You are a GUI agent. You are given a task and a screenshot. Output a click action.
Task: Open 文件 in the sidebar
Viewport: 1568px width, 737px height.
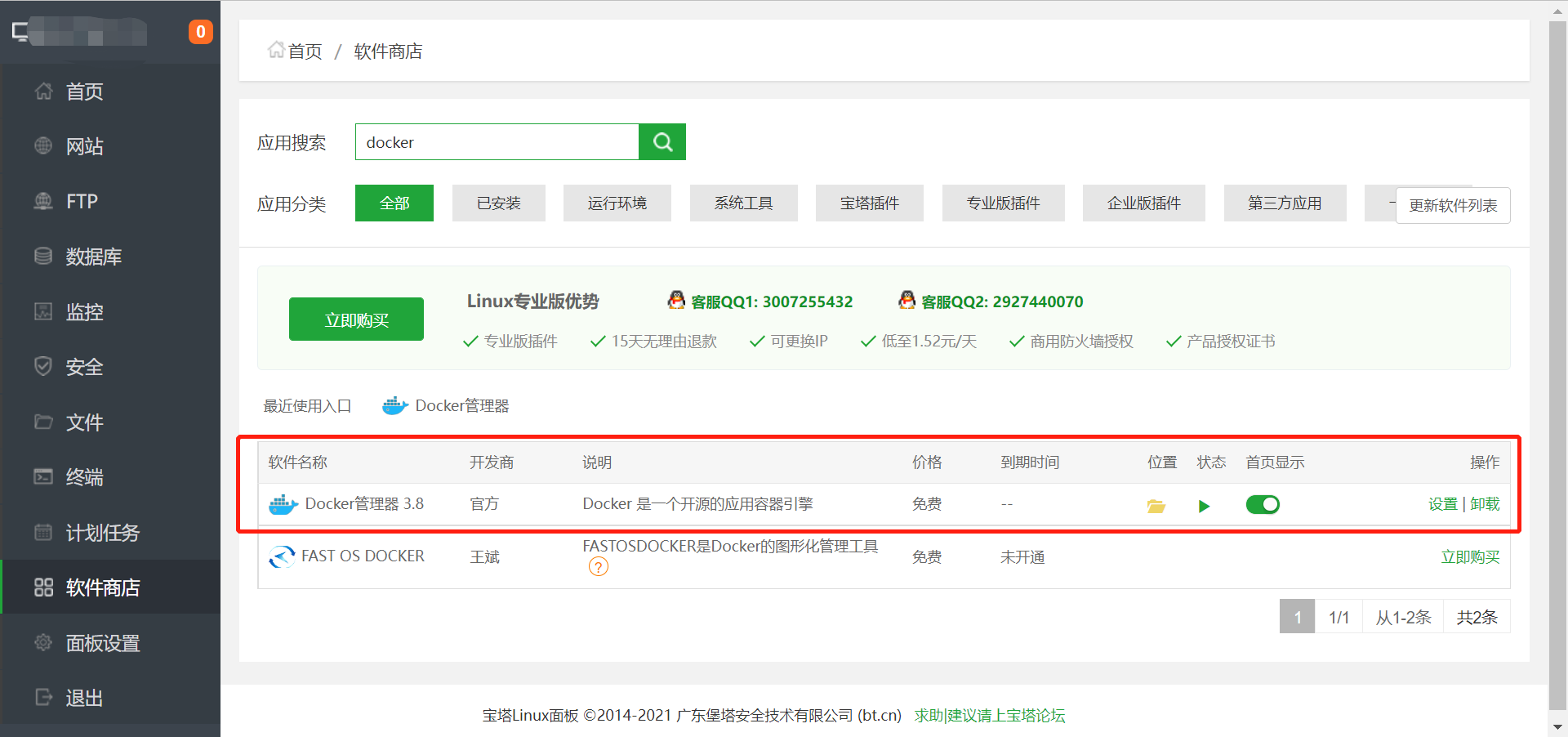pyautogui.click(x=110, y=422)
